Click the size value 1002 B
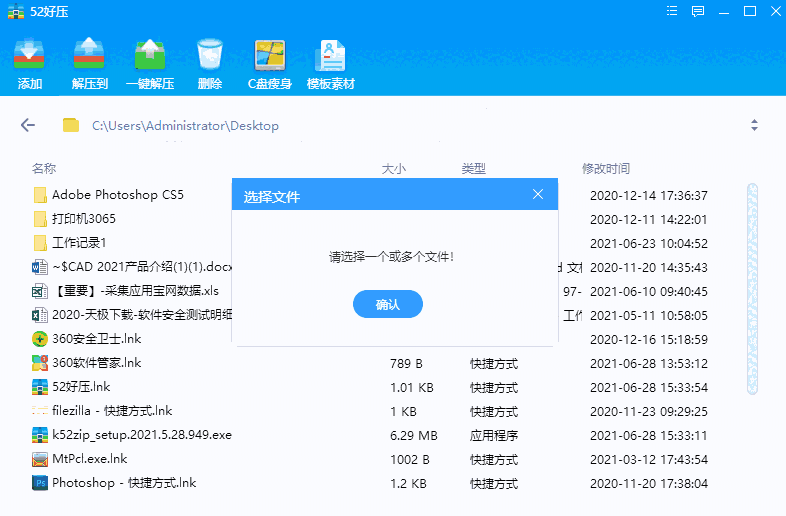The image size is (786, 516). pos(410,460)
